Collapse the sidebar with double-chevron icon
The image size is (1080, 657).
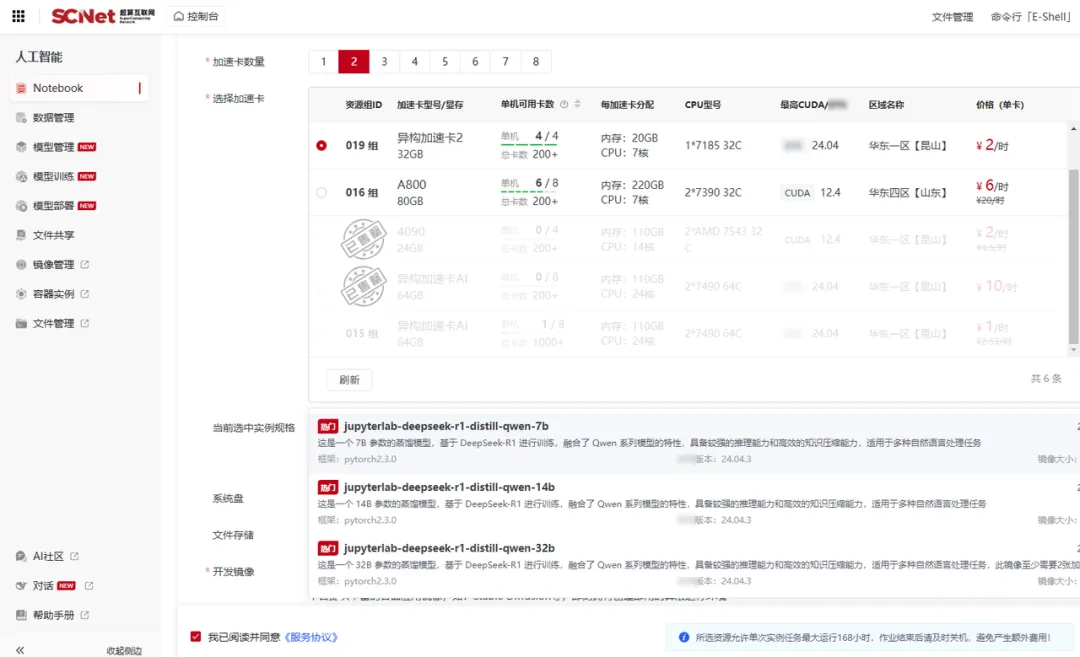point(20,650)
